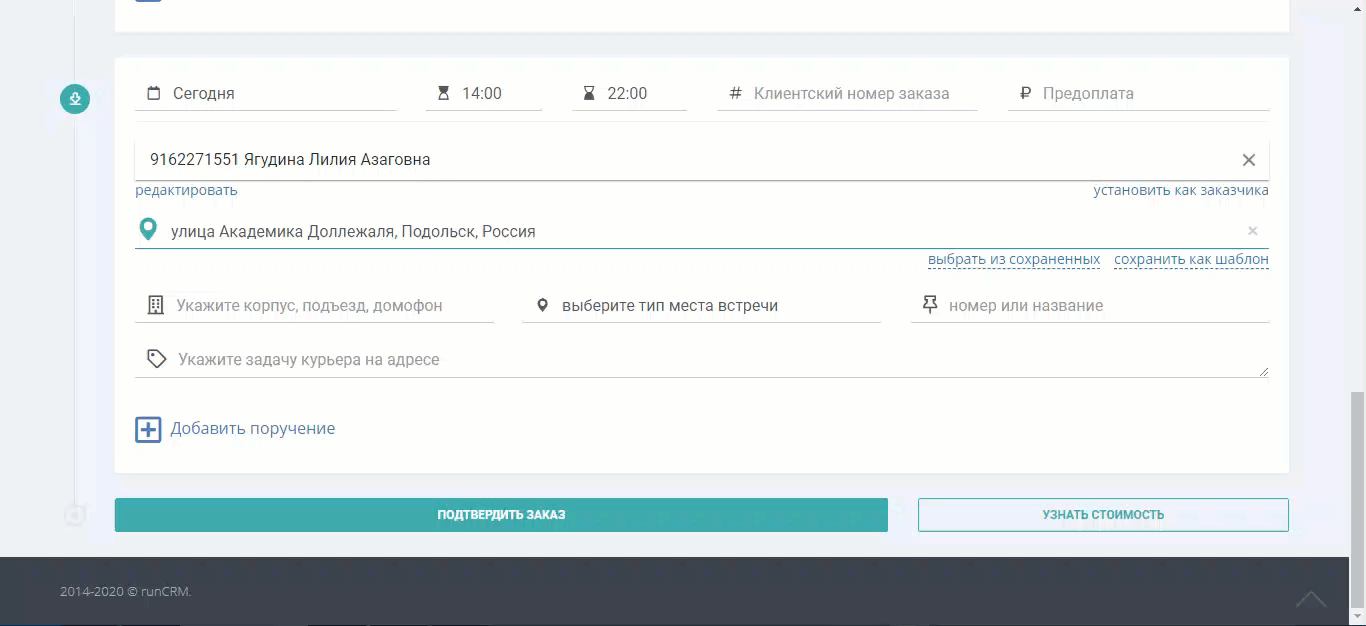The height and width of the screenshot is (626, 1366).
Task: Click the 2014-2020 © runCRM footer text
Action: (126, 591)
